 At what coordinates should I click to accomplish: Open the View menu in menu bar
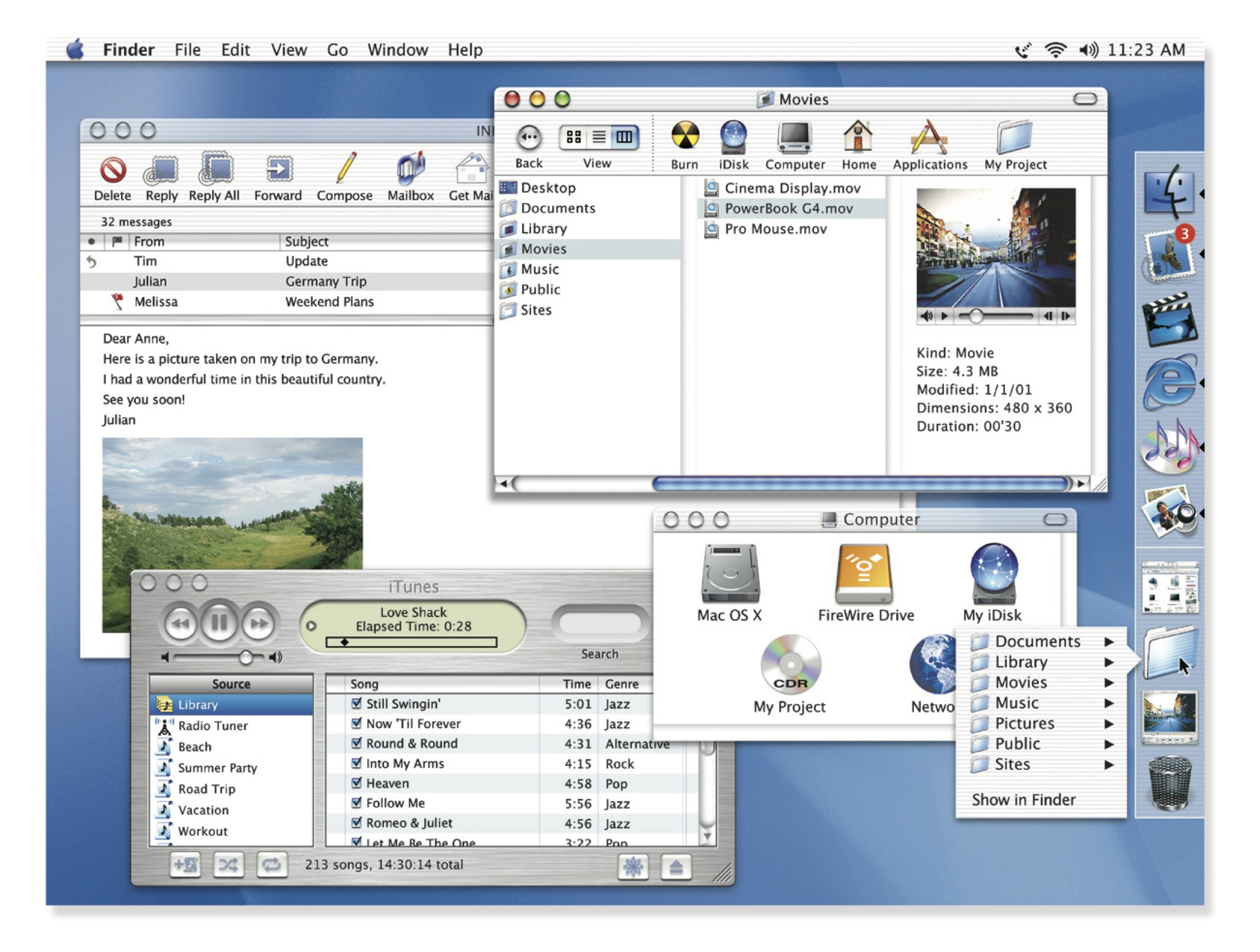289,50
